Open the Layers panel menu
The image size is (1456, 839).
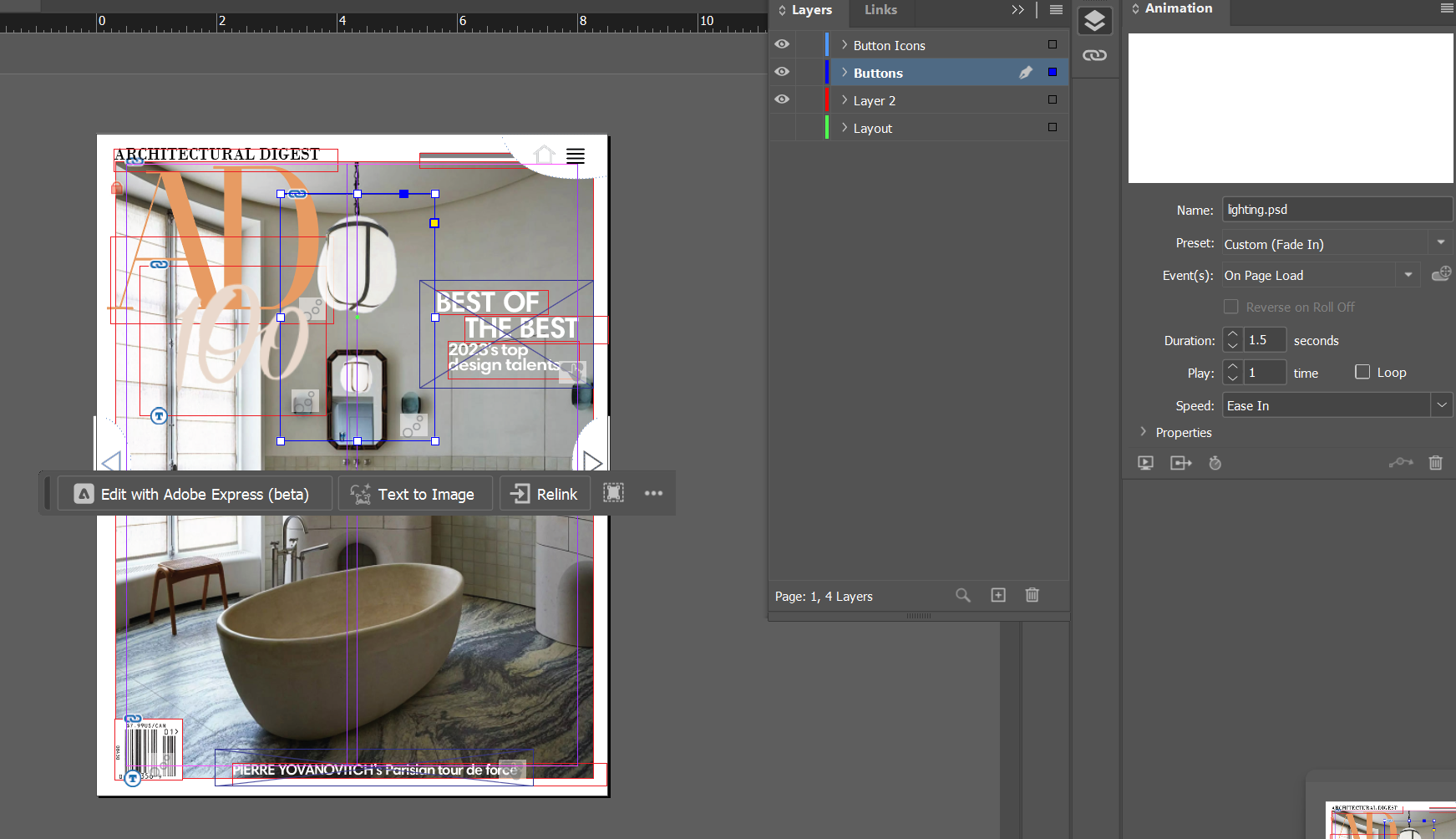coord(1055,9)
